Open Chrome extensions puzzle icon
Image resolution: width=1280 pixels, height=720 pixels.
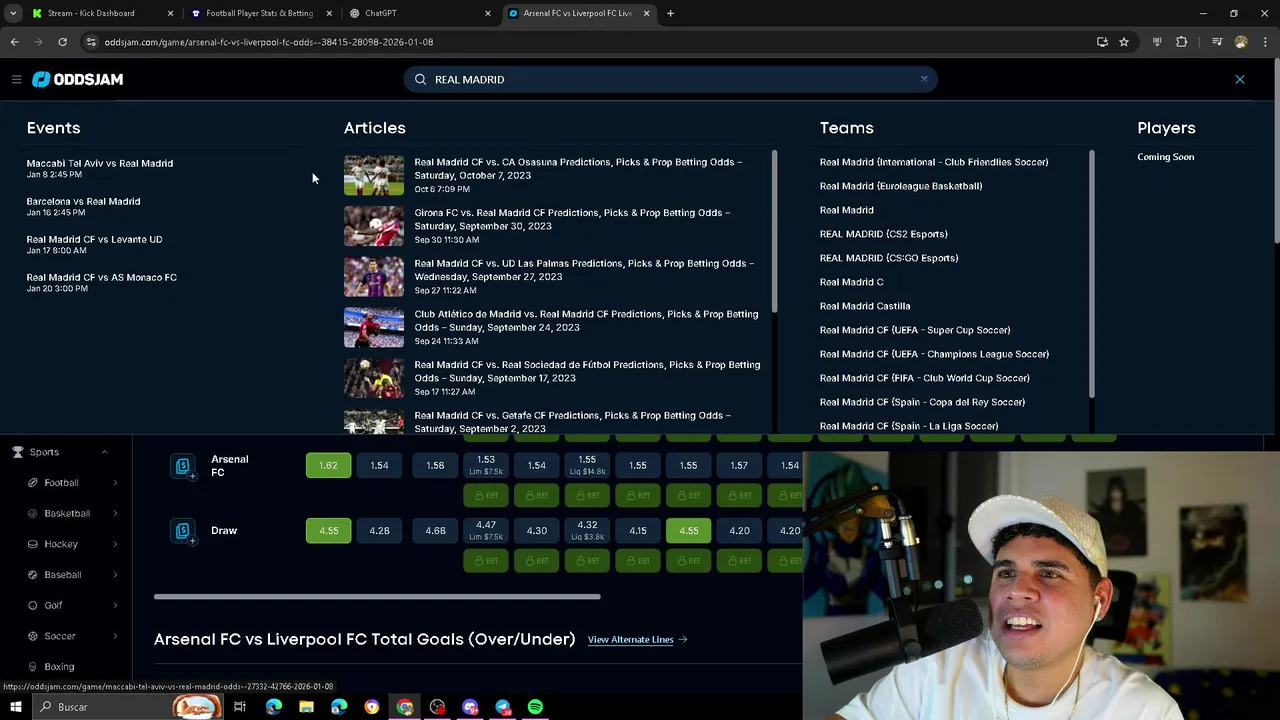(x=1182, y=42)
